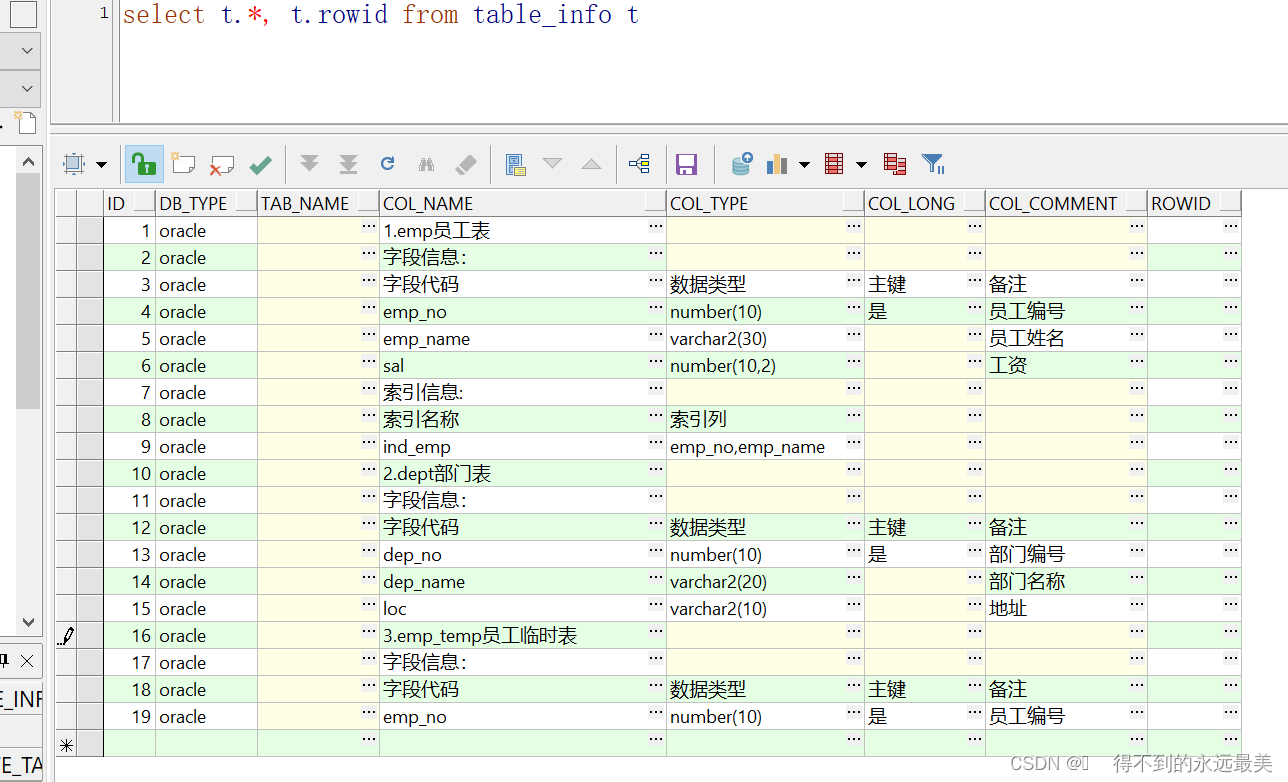Click the ellipsis button in emp_name row
This screenshot has width=1288, height=782.
coord(654,338)
